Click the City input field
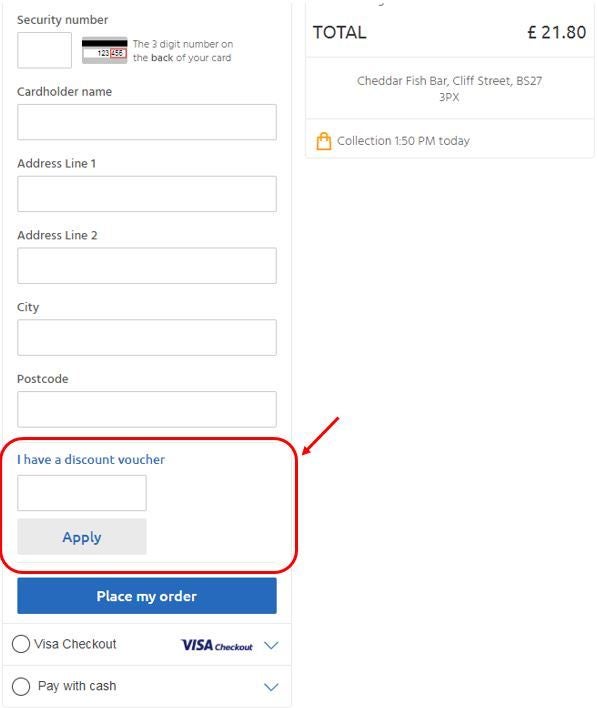597x708 pixels. [147, 337]
